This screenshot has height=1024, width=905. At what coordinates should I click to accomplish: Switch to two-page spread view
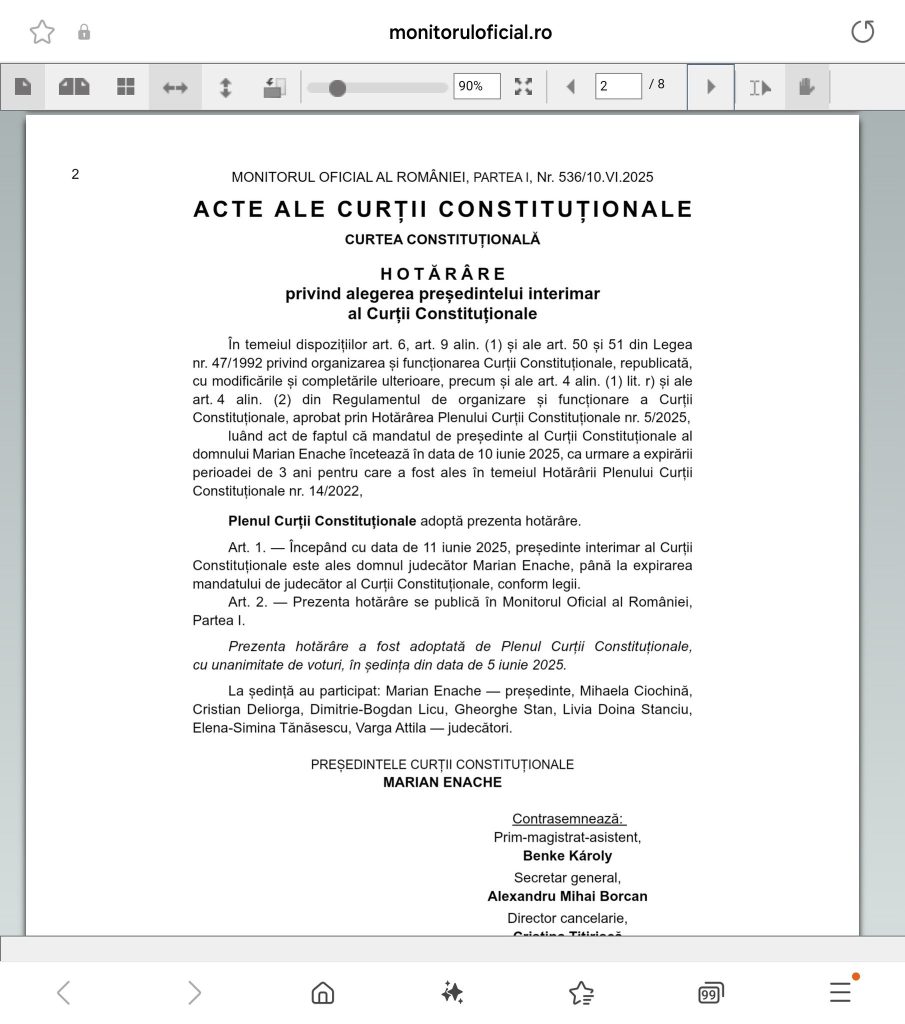(74, 87)
